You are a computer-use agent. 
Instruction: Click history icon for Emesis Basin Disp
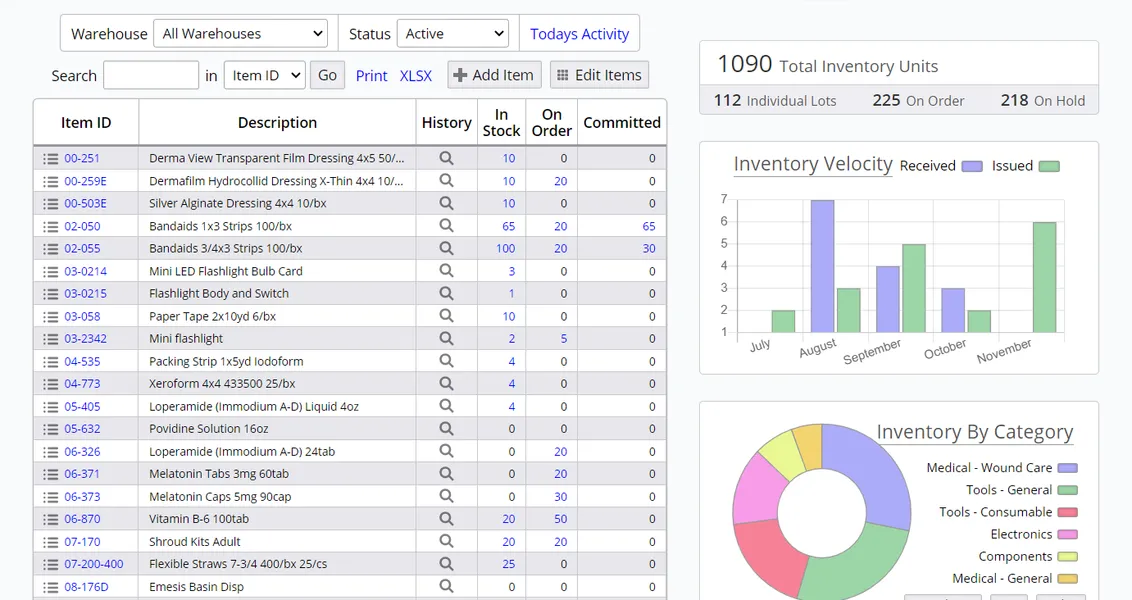(446, 587)
